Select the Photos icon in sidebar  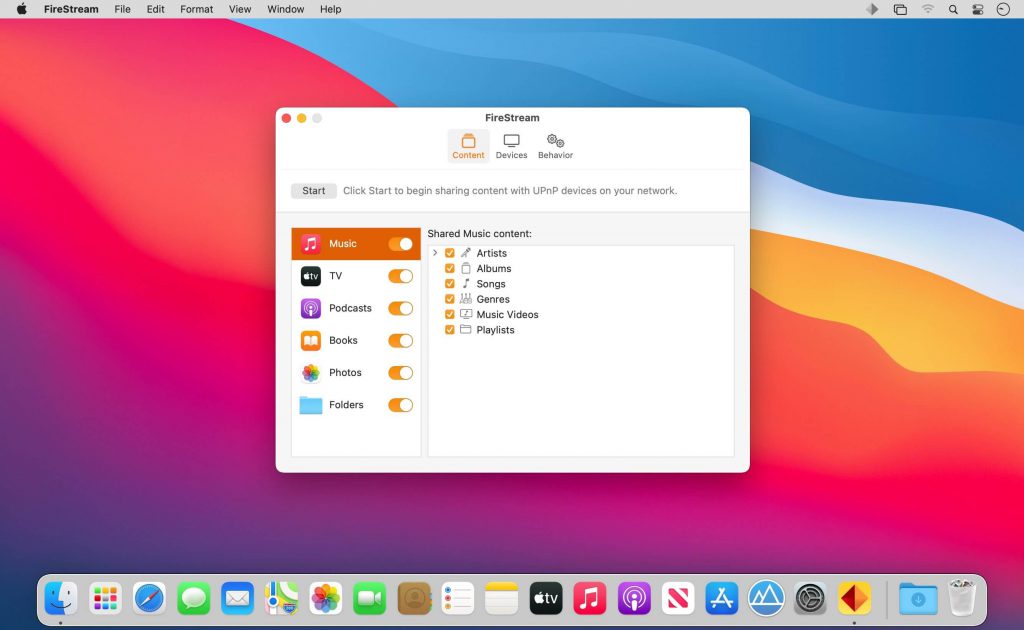coord(311,373)
